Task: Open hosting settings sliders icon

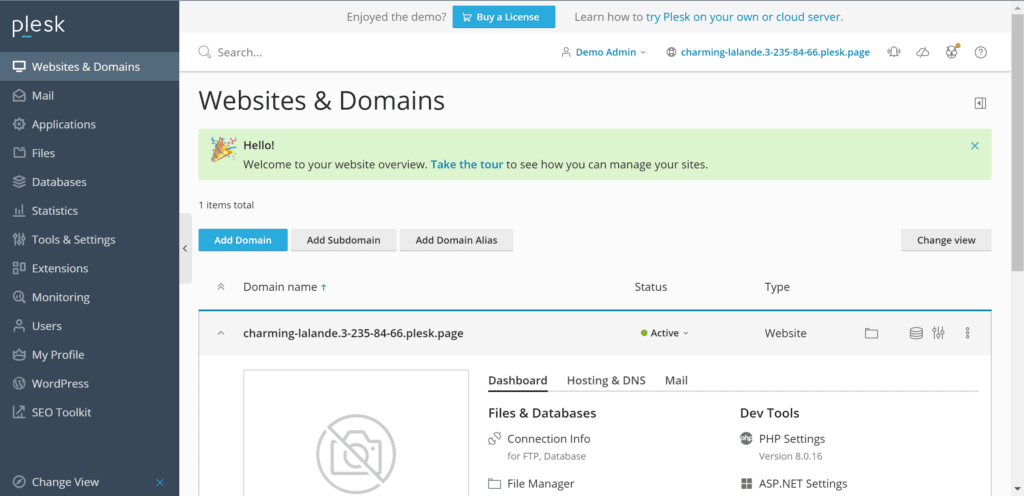Action: click(938, 333)
